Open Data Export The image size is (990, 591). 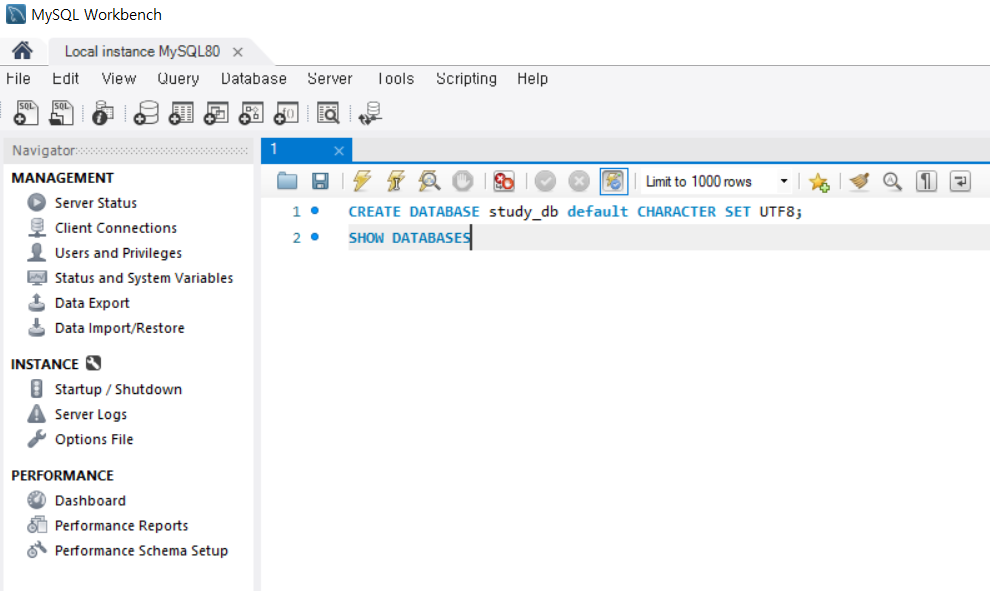92,303
